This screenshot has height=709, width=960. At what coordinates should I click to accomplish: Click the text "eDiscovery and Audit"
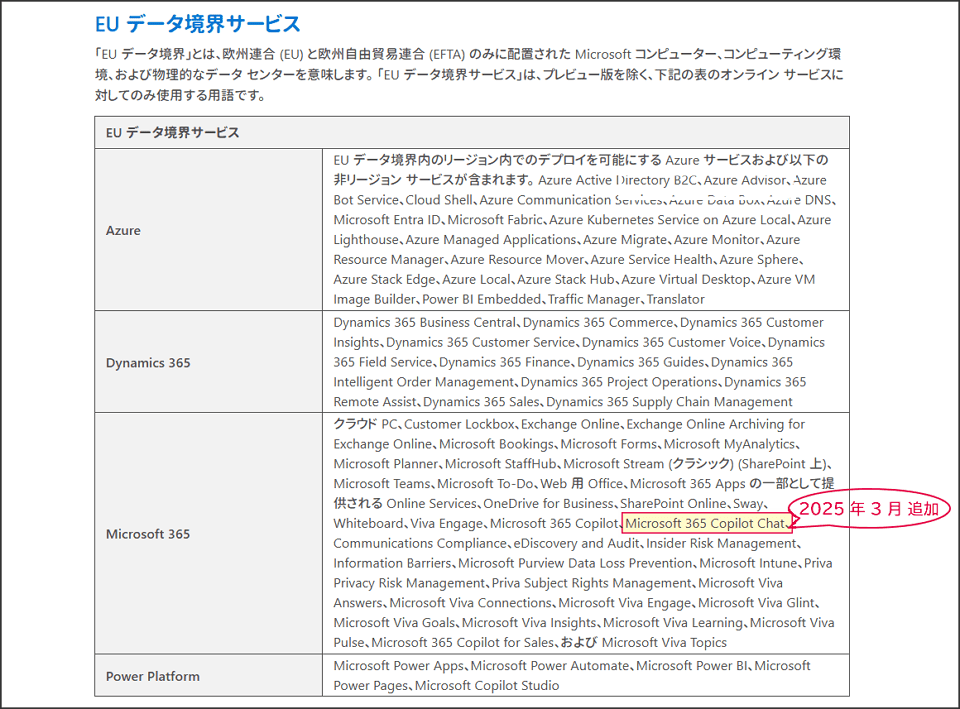click(576, 543)
